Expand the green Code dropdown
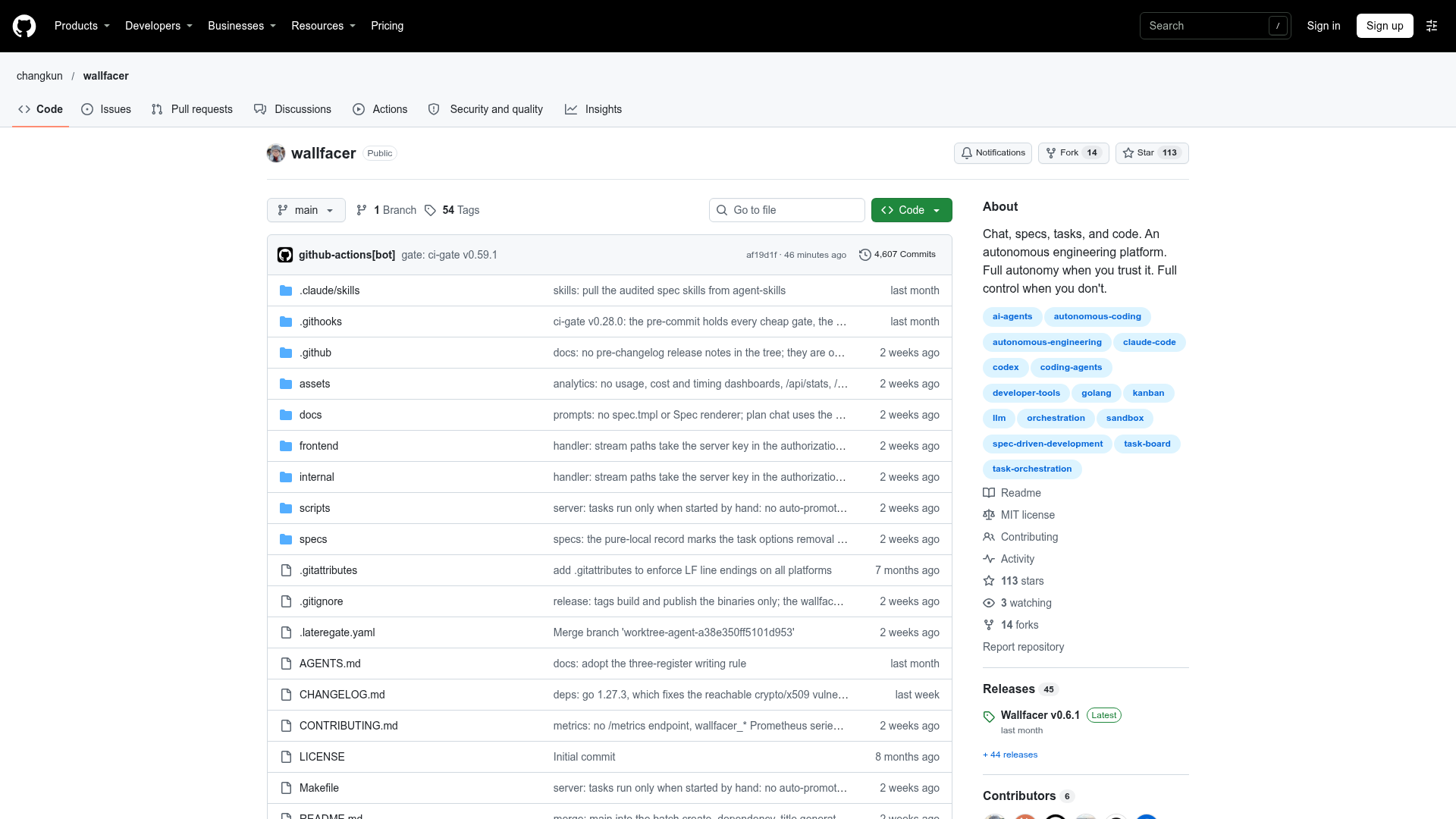The width and height of the screenshot is (1456, 819). pos(912,210)
